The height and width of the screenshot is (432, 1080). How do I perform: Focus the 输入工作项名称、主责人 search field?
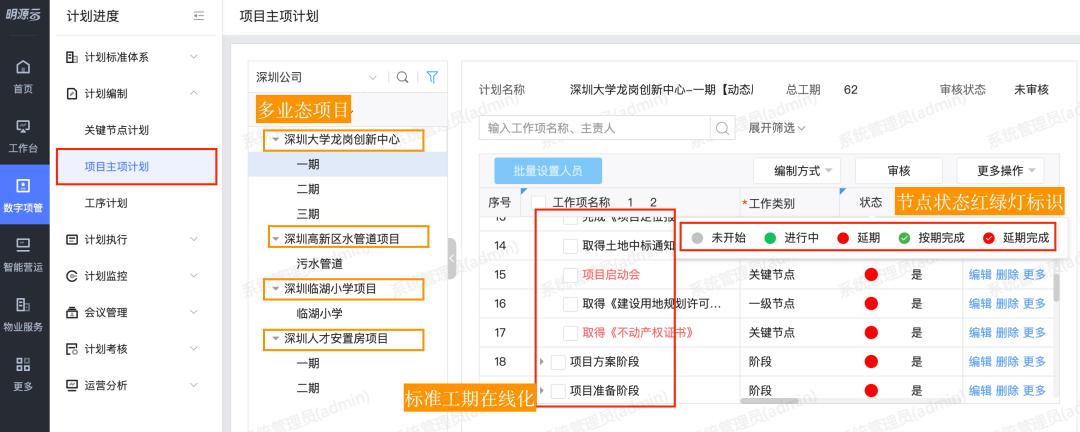pos(596,128)
